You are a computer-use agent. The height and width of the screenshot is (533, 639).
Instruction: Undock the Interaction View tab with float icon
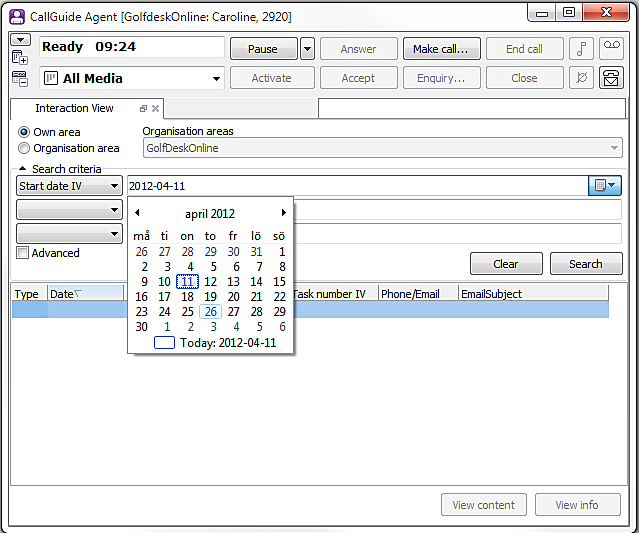point(143,108)
